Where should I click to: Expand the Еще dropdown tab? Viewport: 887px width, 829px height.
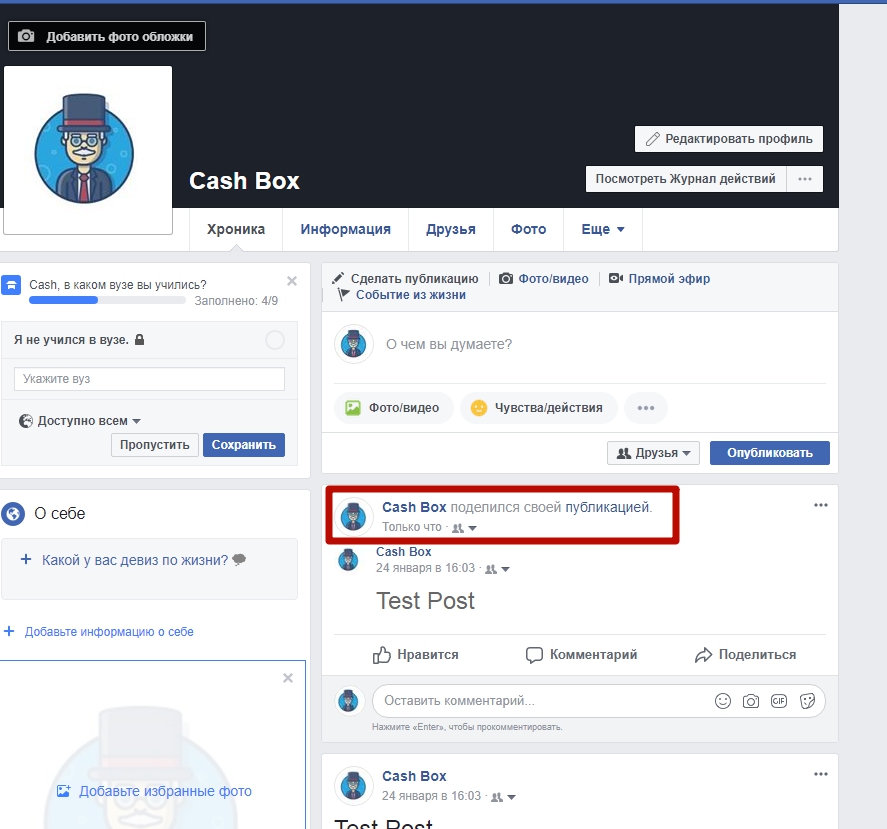[x=603, y=229]
